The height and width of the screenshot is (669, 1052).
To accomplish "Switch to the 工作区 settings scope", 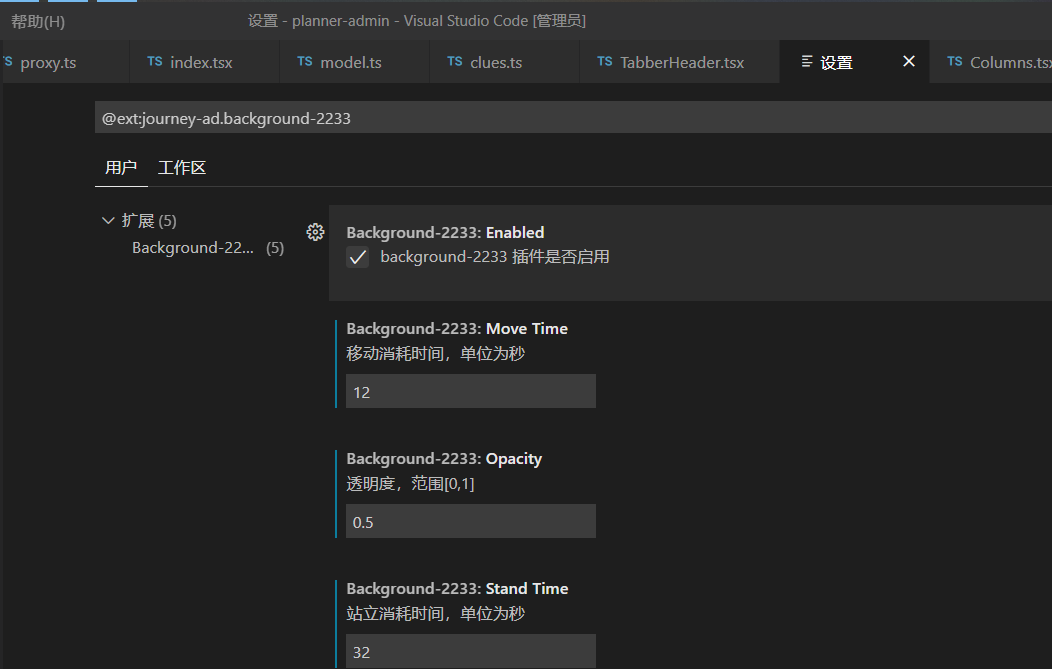I will [181, 167].
